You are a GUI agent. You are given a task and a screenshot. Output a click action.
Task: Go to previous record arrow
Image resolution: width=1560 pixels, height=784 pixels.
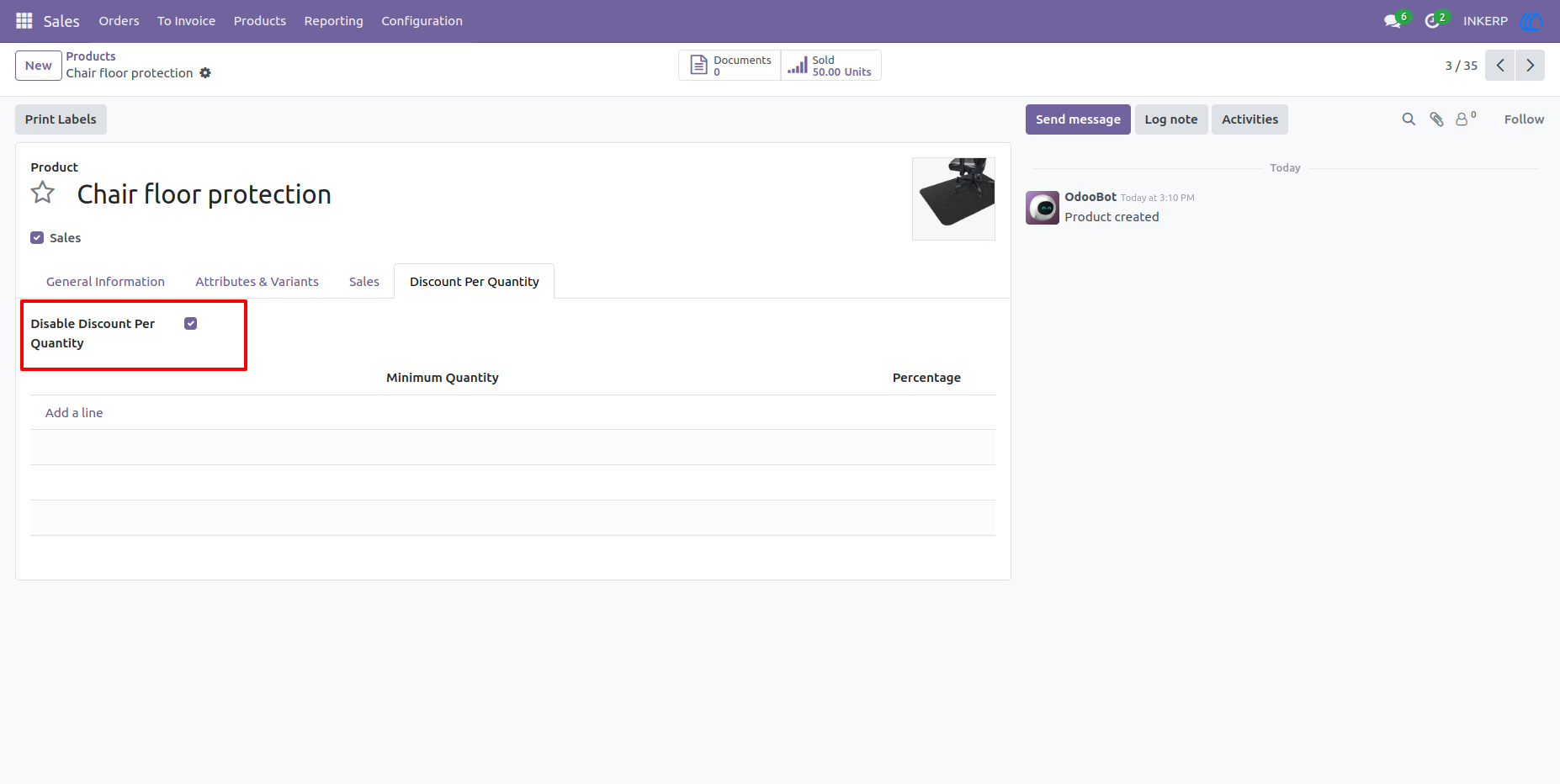(1500, 66)
